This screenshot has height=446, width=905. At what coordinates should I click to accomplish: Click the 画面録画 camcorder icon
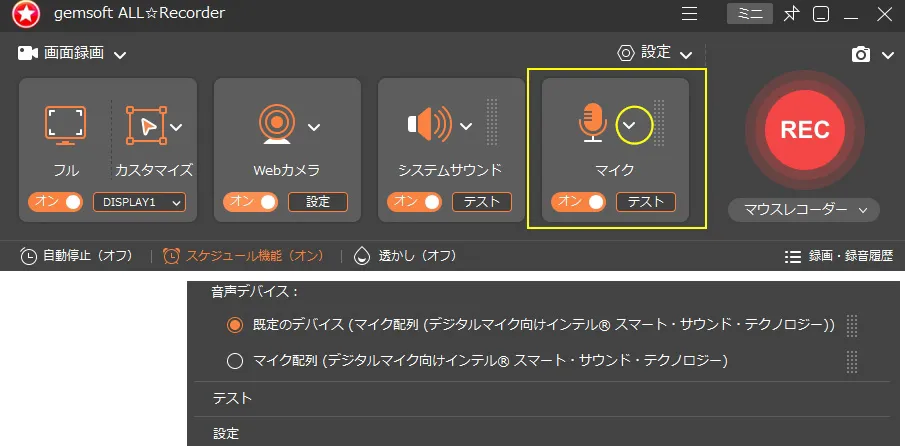coord(28,54)
